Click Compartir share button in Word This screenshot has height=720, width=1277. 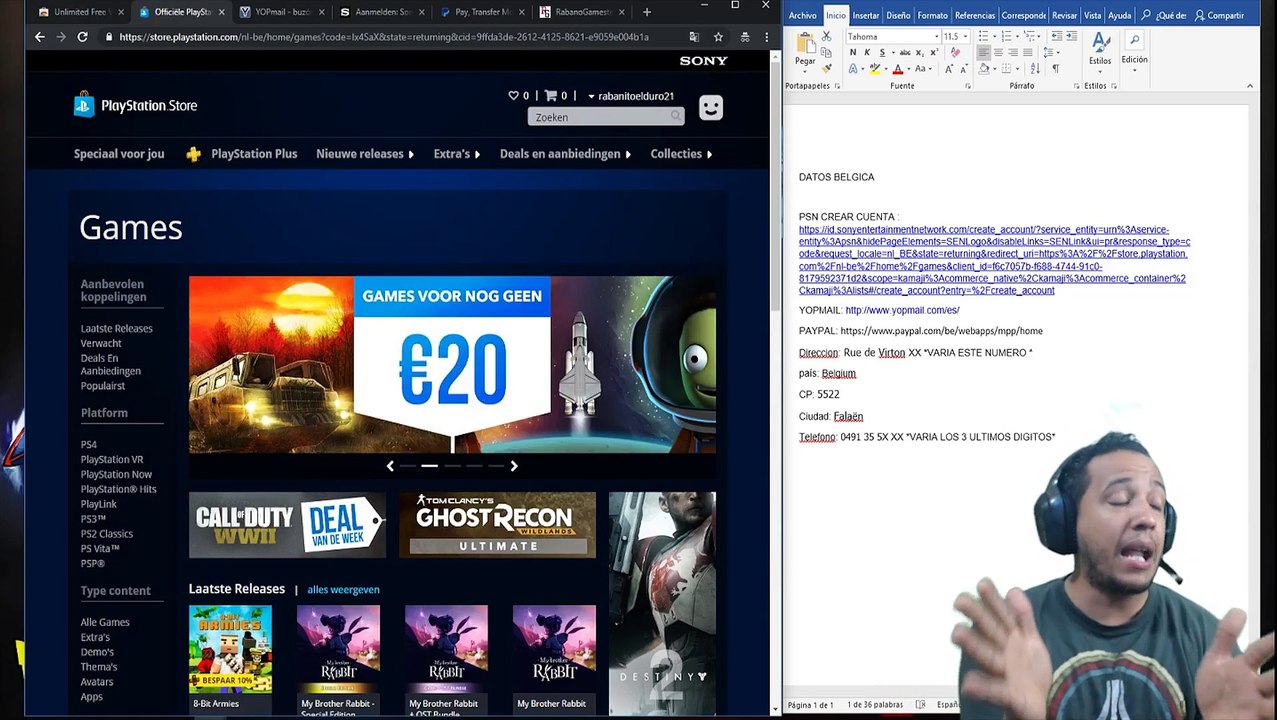(1219, 15)
